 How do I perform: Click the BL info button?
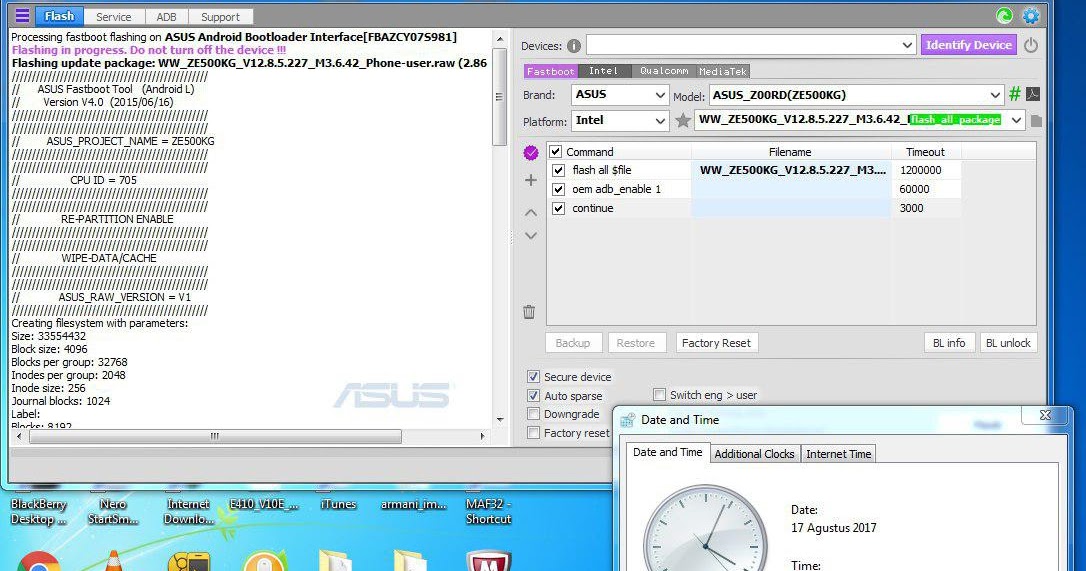click(x=949, y=343)
